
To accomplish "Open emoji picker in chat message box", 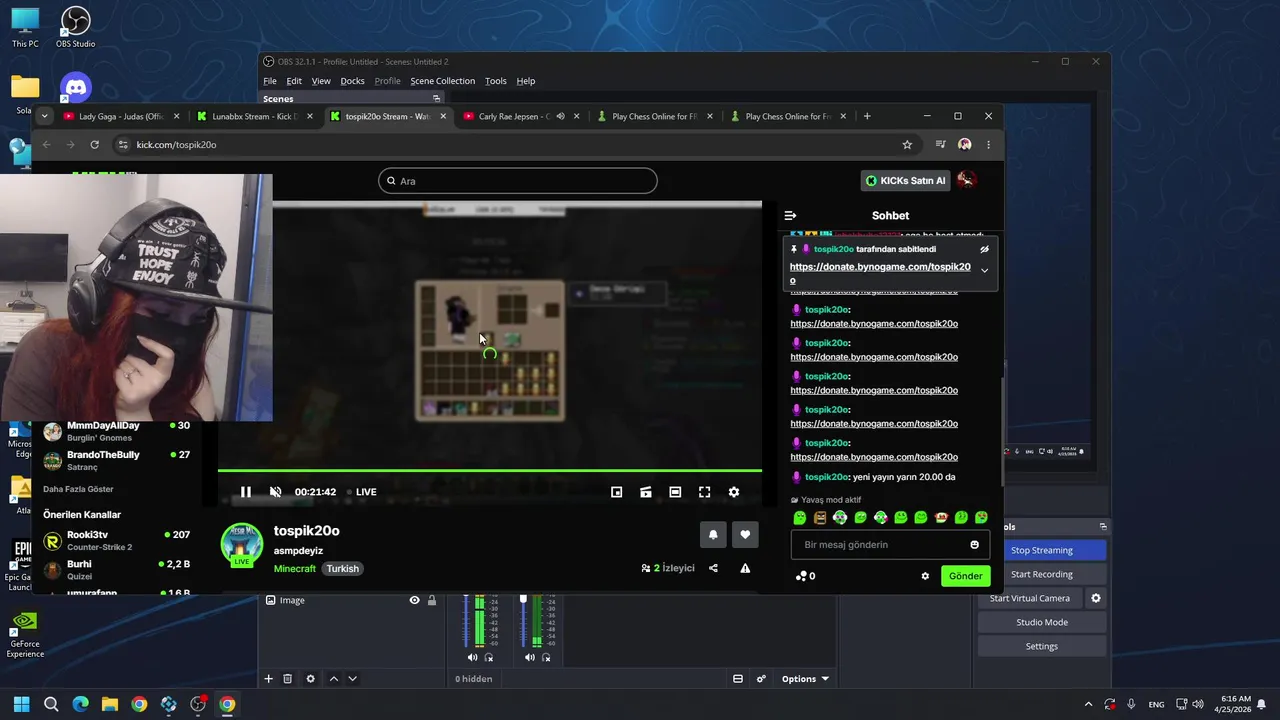I will pyautogui.click(x=974, y=545).
